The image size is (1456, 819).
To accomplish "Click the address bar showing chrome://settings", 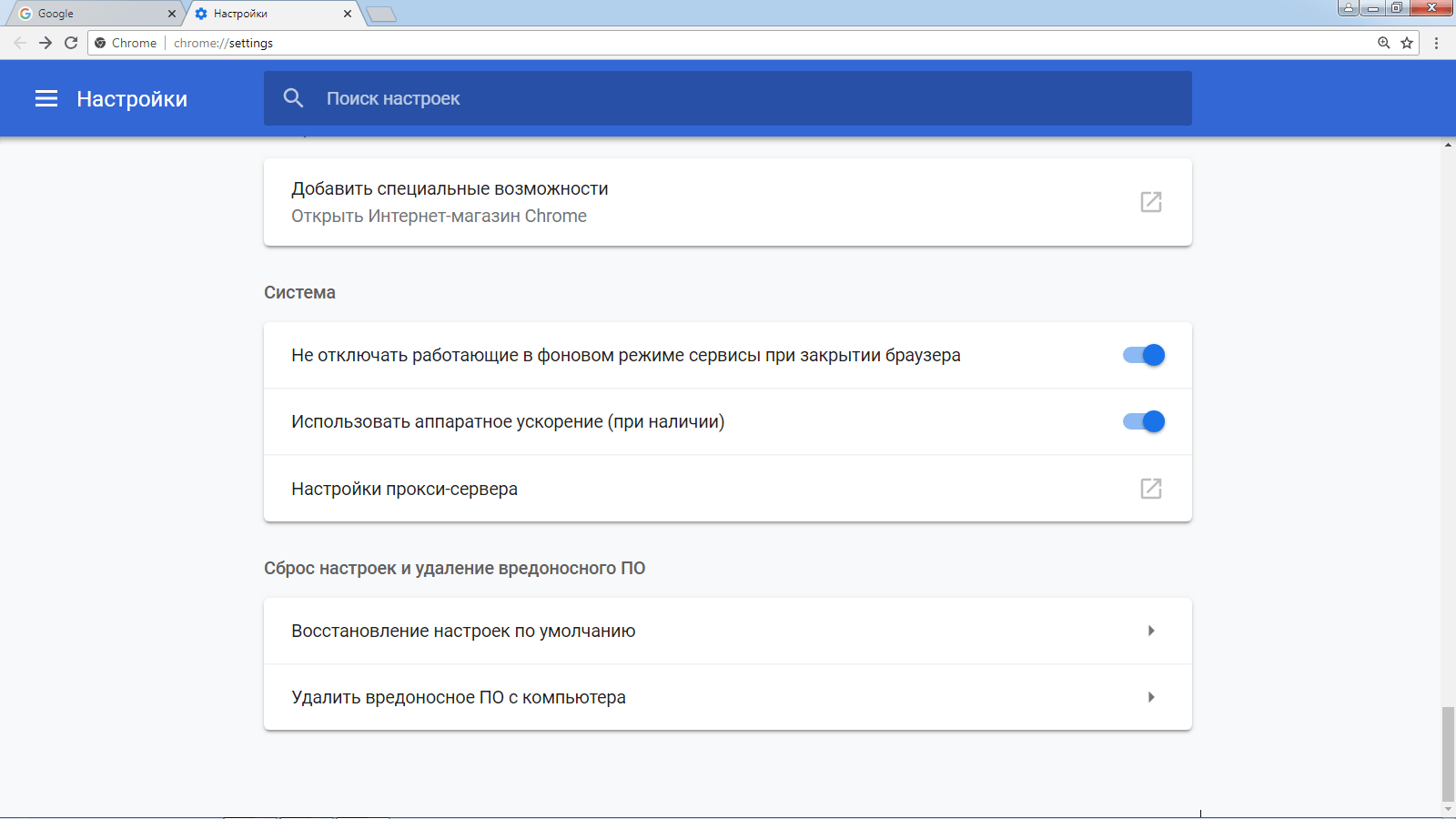I will pos(728,43).
